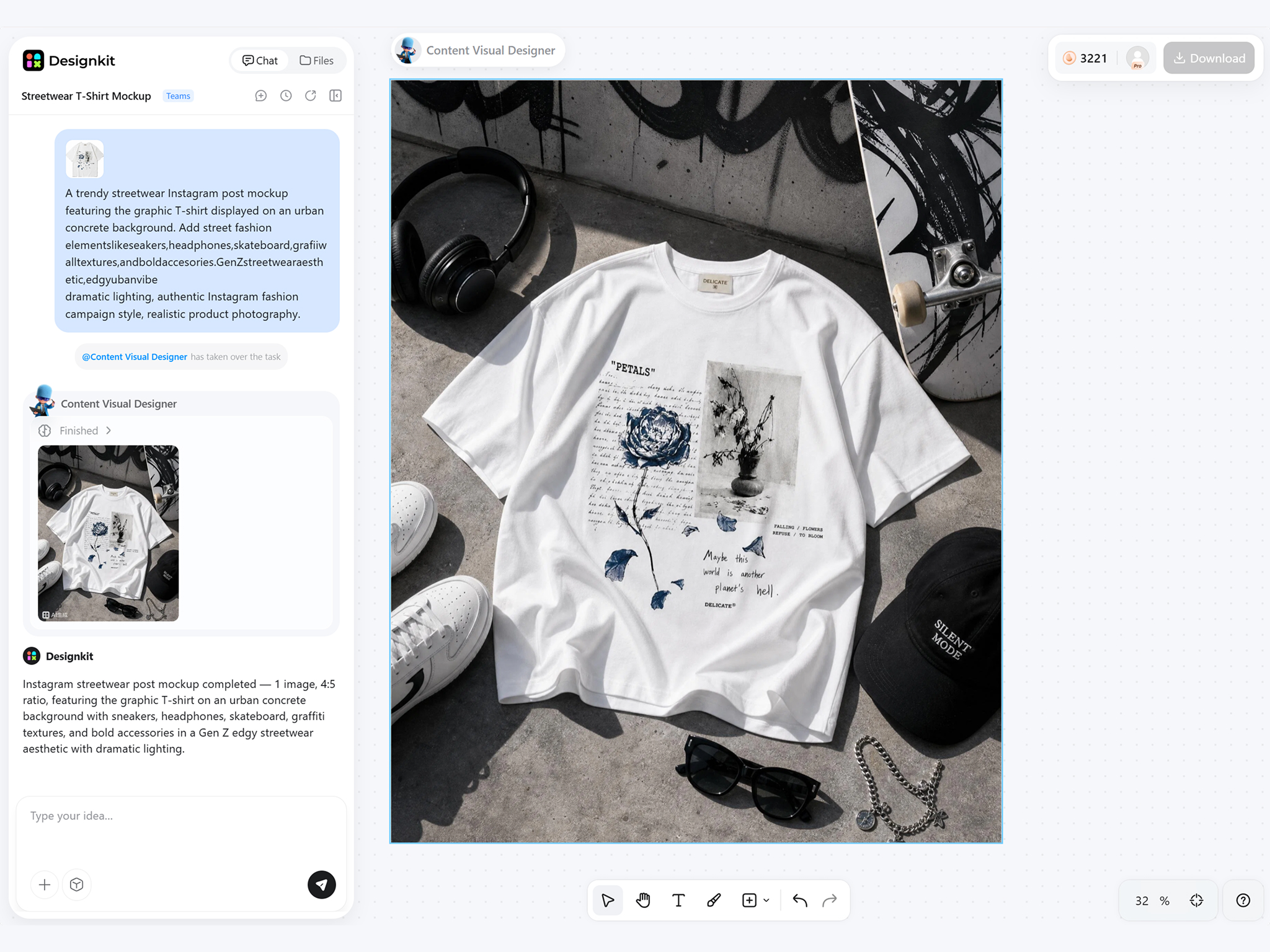1270x952 pixels.
Task: Click the @Content Visual Designer mention
Action: 135,357
